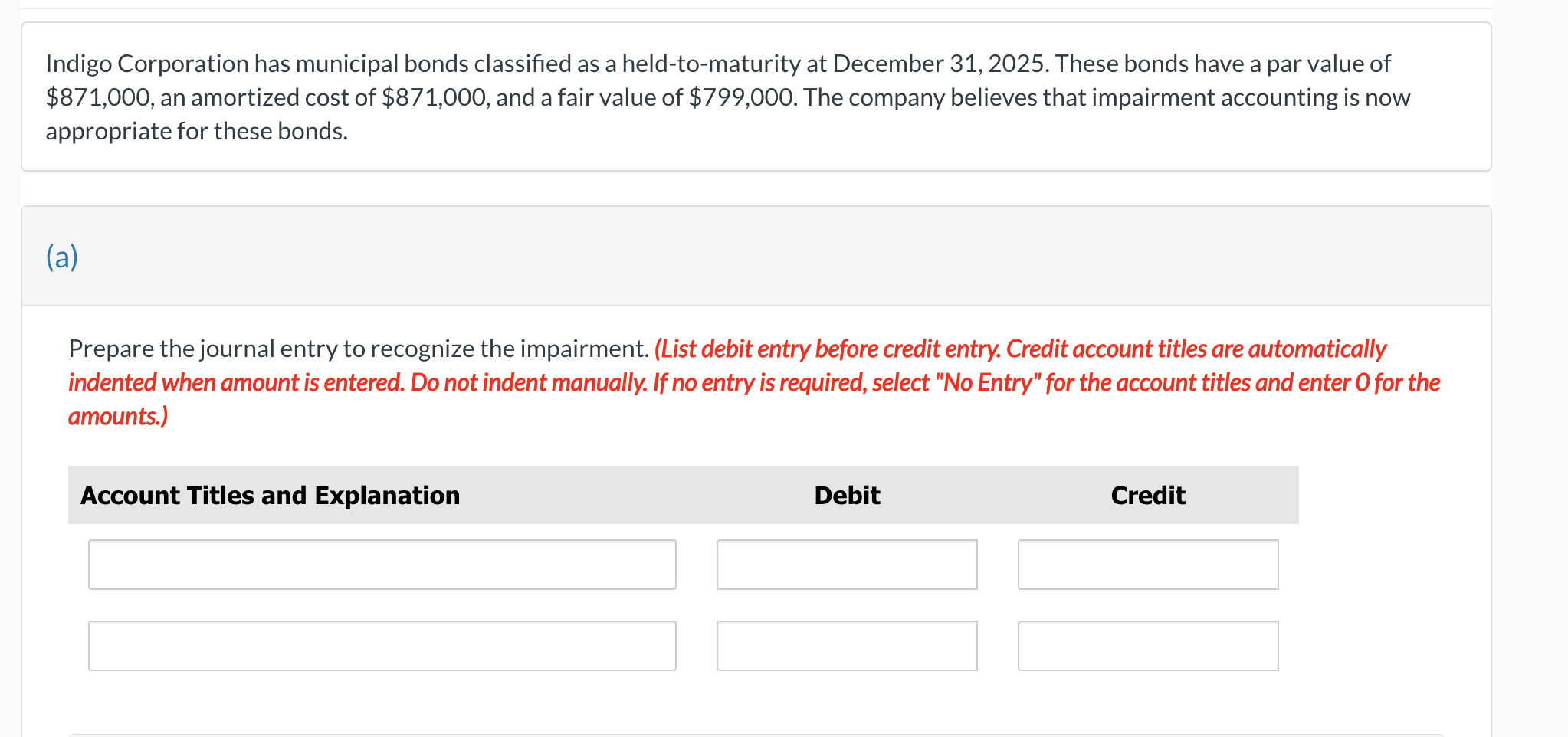Click the (a) section label

point(62,257)
